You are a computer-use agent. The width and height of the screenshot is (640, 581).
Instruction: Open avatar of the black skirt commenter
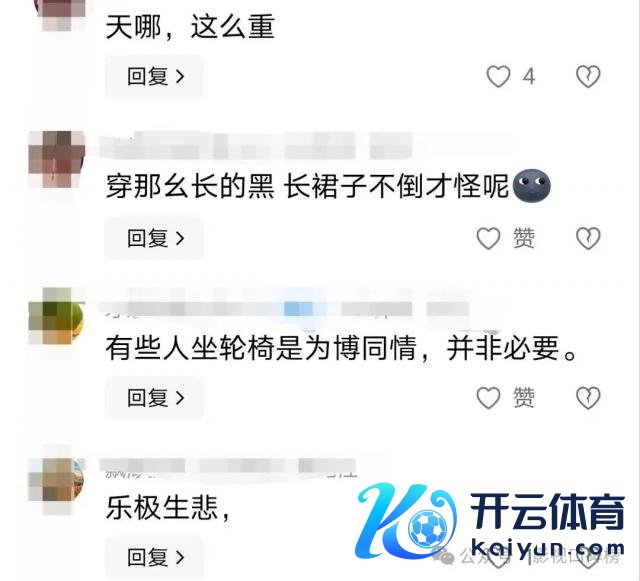56,159
